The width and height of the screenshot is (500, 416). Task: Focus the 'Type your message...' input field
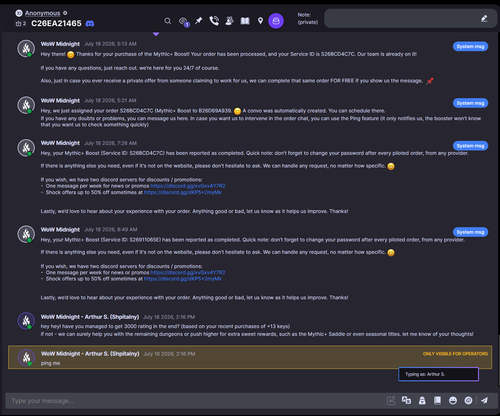click(x=197, y=401)
